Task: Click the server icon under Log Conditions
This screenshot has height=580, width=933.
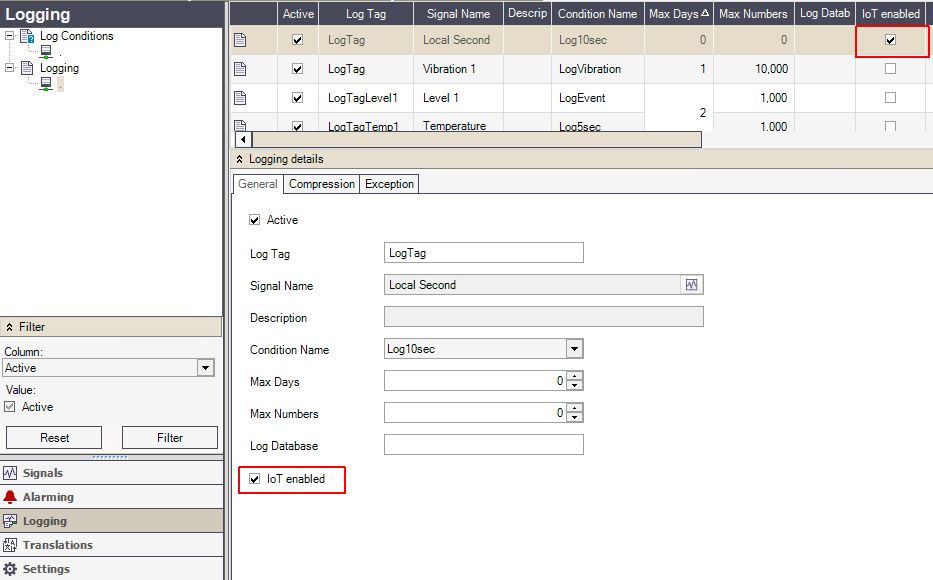Action: [46, 52]
